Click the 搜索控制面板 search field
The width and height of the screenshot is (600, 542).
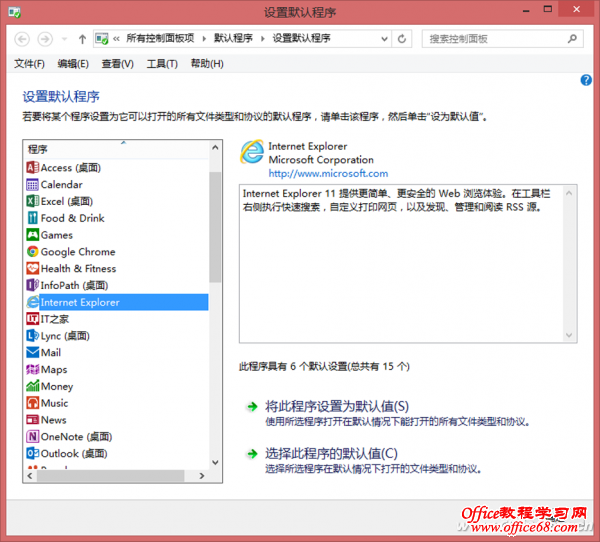[x=494, y=39]
